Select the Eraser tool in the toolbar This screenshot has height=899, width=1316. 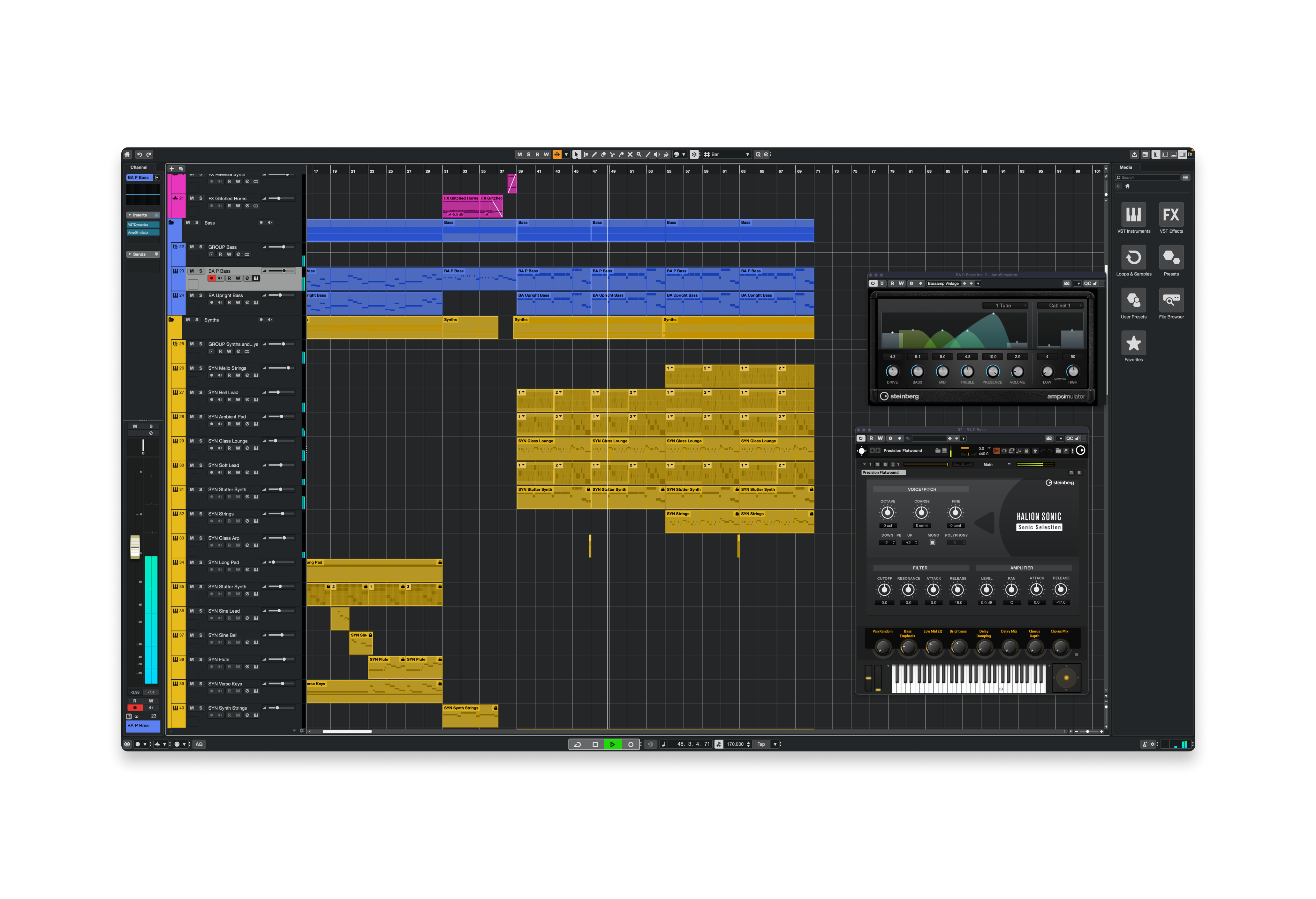603,154
